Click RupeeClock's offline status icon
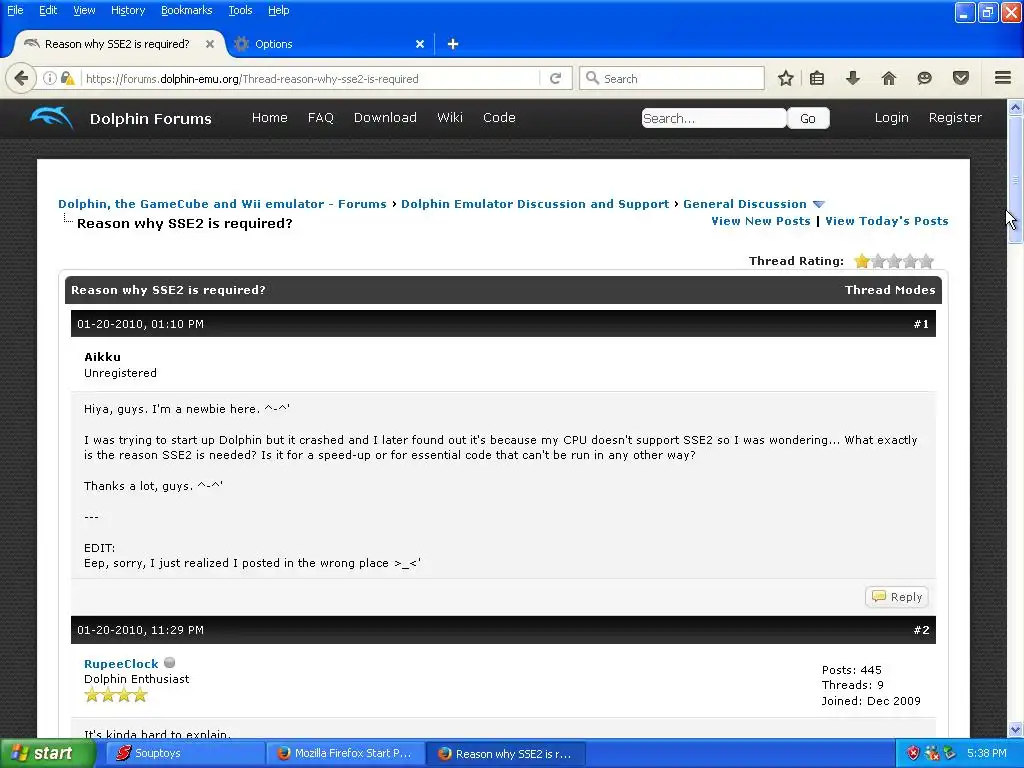The image size is (1024, 768). [x=170, y=663]
